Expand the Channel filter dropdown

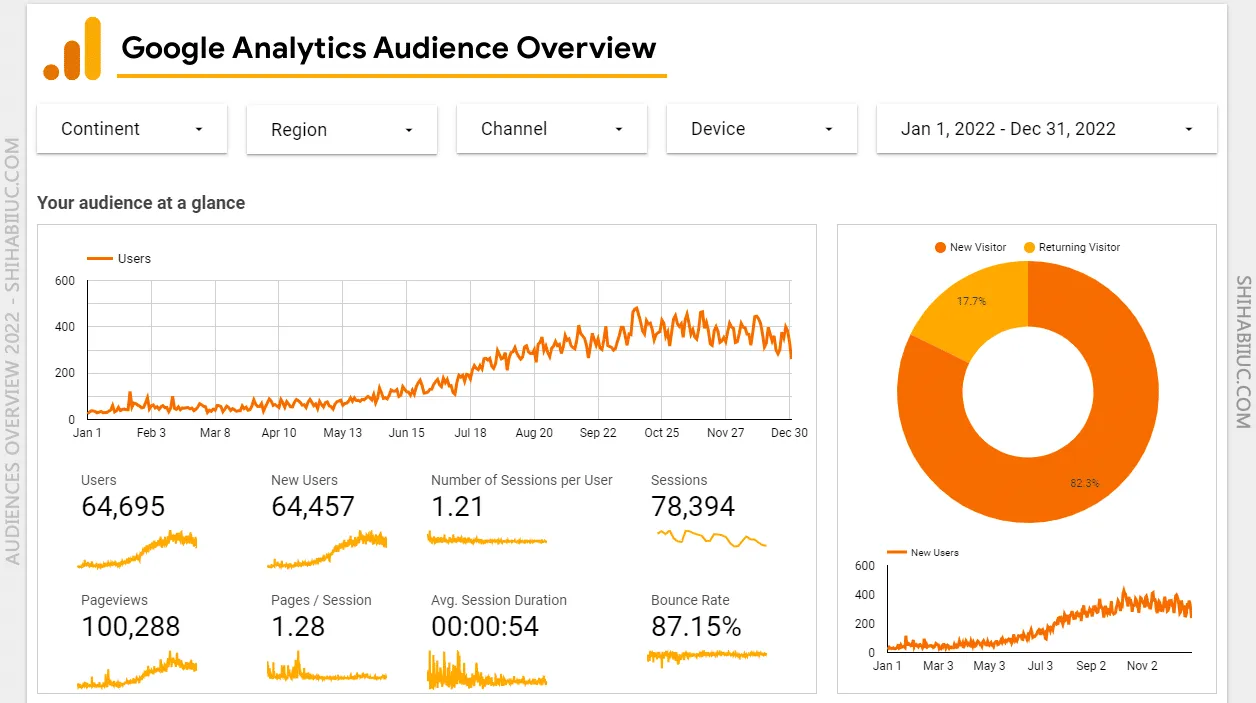click(552, 129)
